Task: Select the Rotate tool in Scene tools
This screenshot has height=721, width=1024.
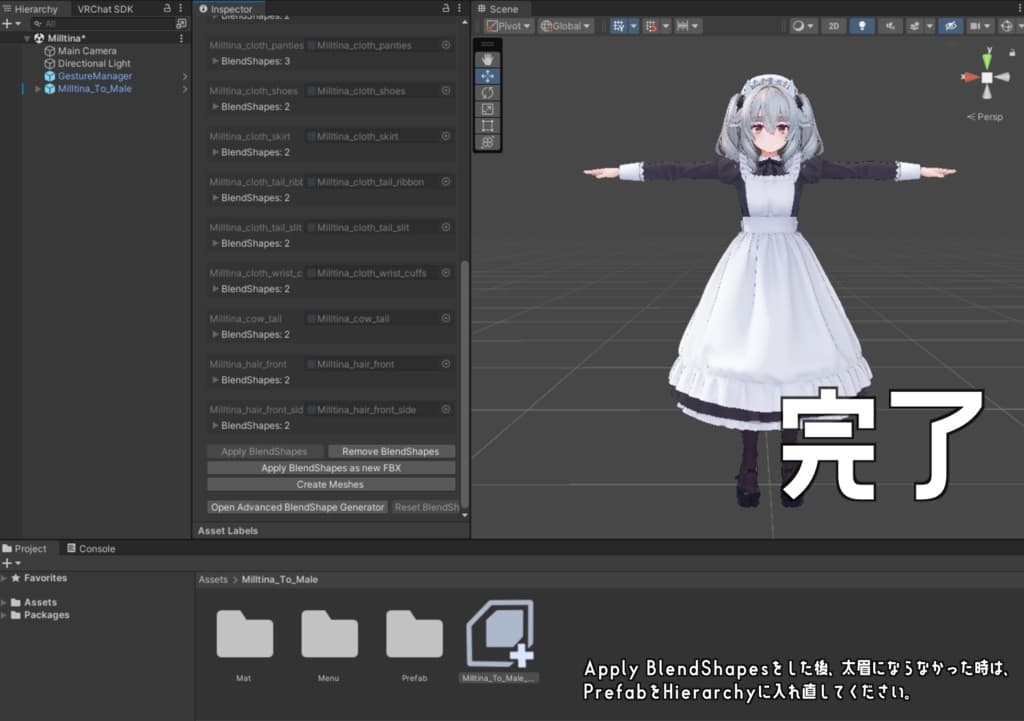Action: (x=487, y=93)
